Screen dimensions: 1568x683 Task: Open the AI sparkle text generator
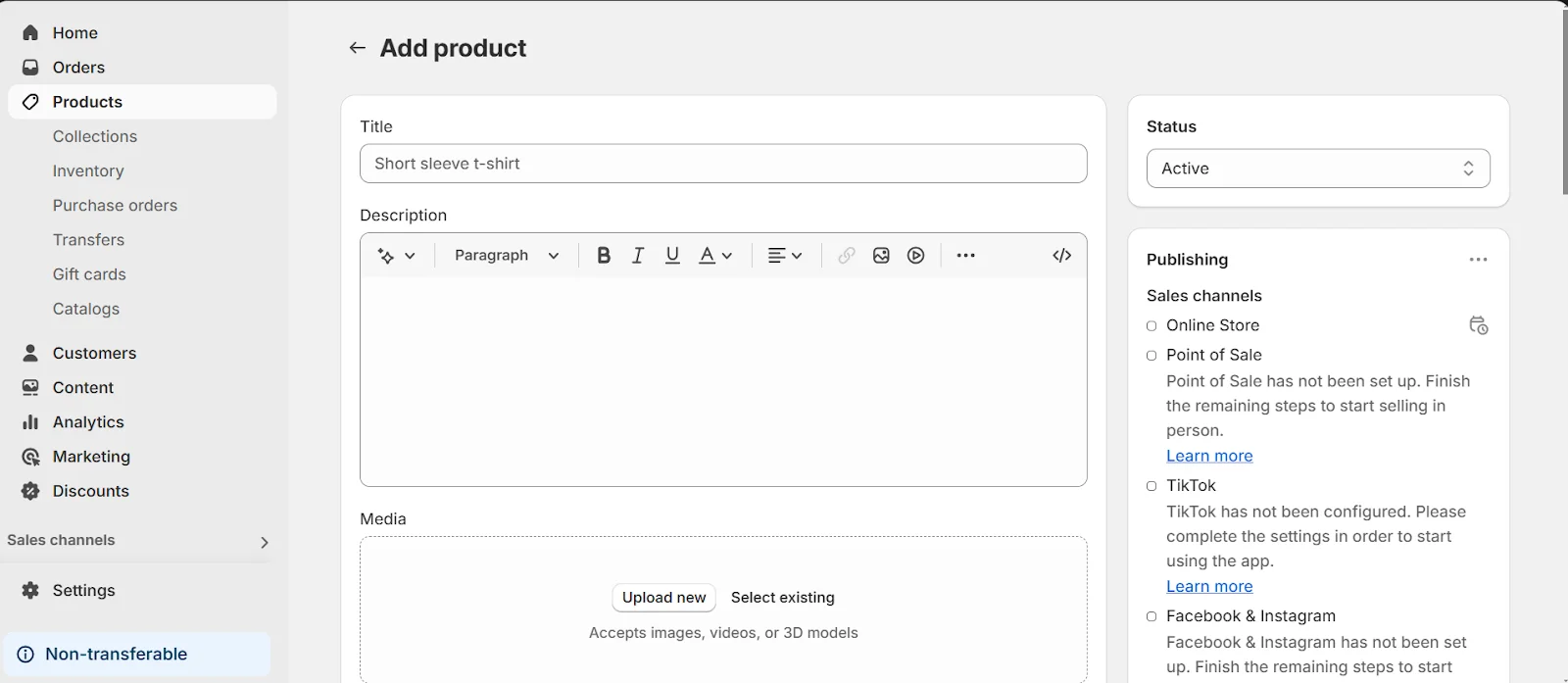click(385, 256)
